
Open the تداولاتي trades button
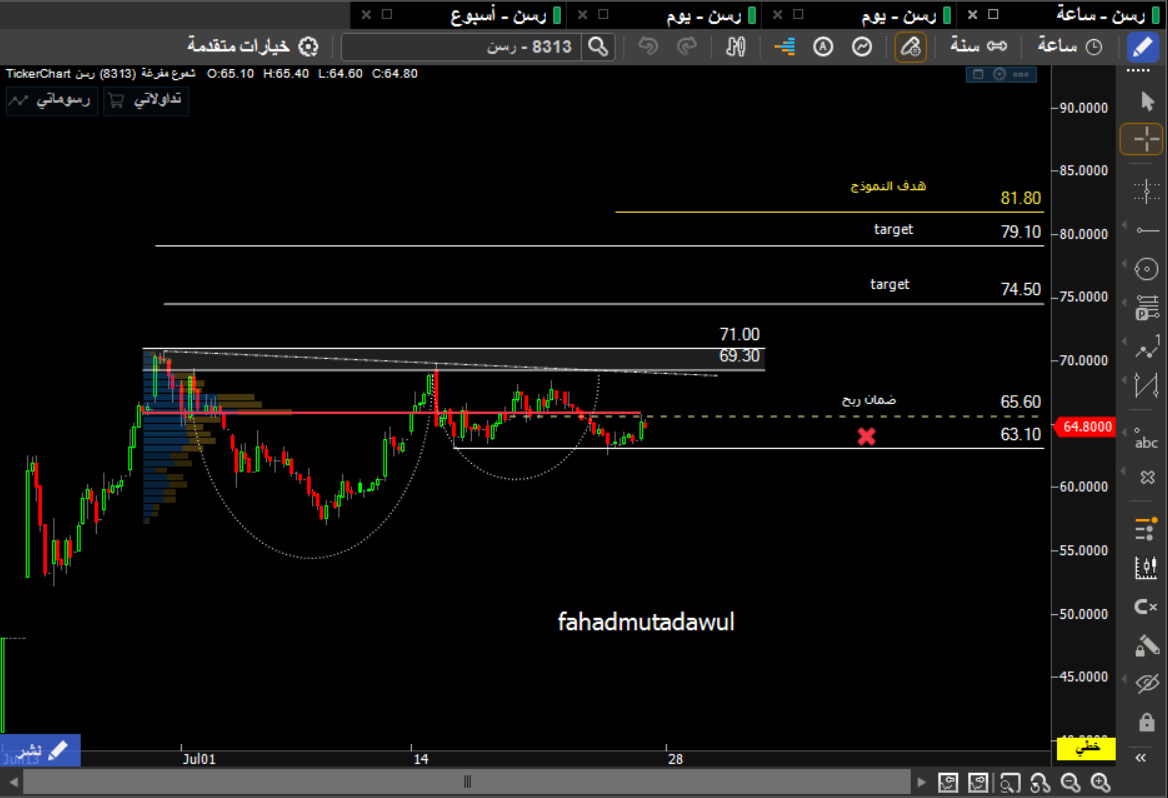coord(146,100)
